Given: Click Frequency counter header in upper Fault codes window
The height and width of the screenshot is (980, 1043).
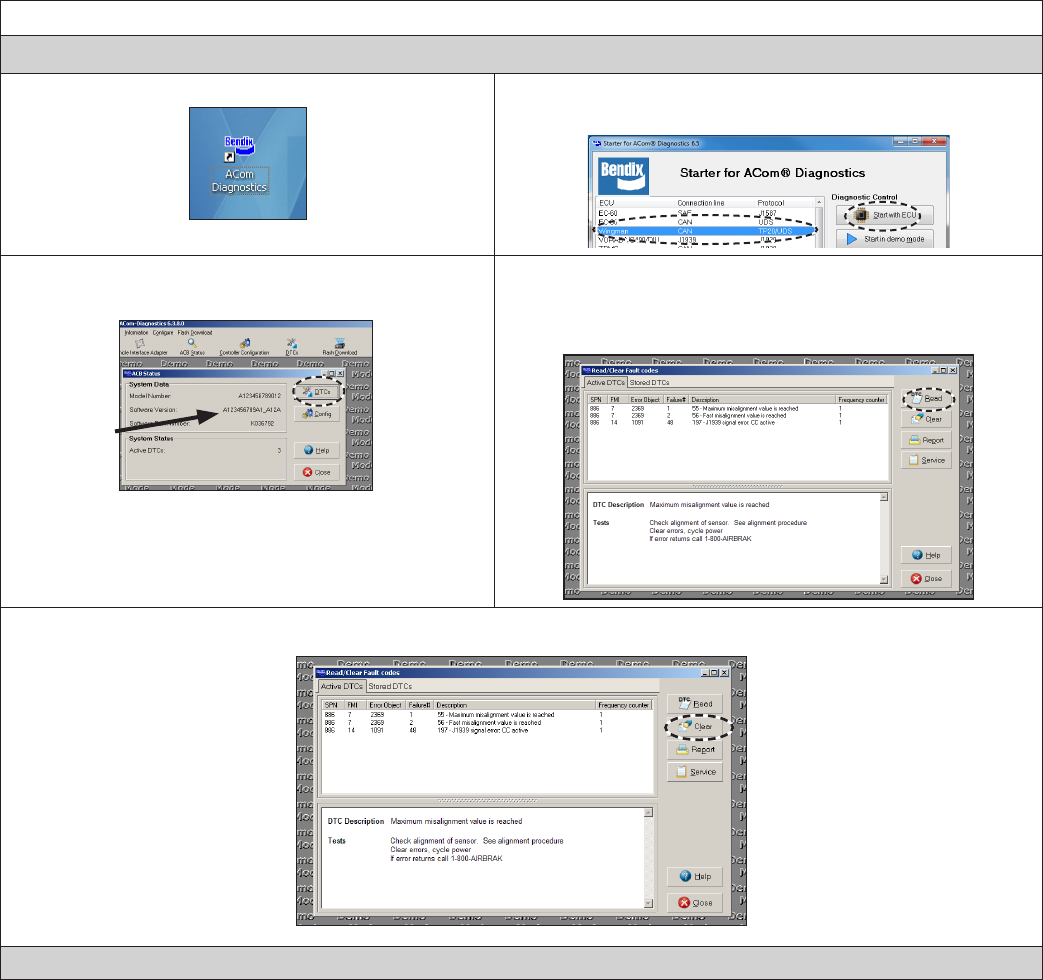Looking at the screenshot, I should click(x=861, y=400).
